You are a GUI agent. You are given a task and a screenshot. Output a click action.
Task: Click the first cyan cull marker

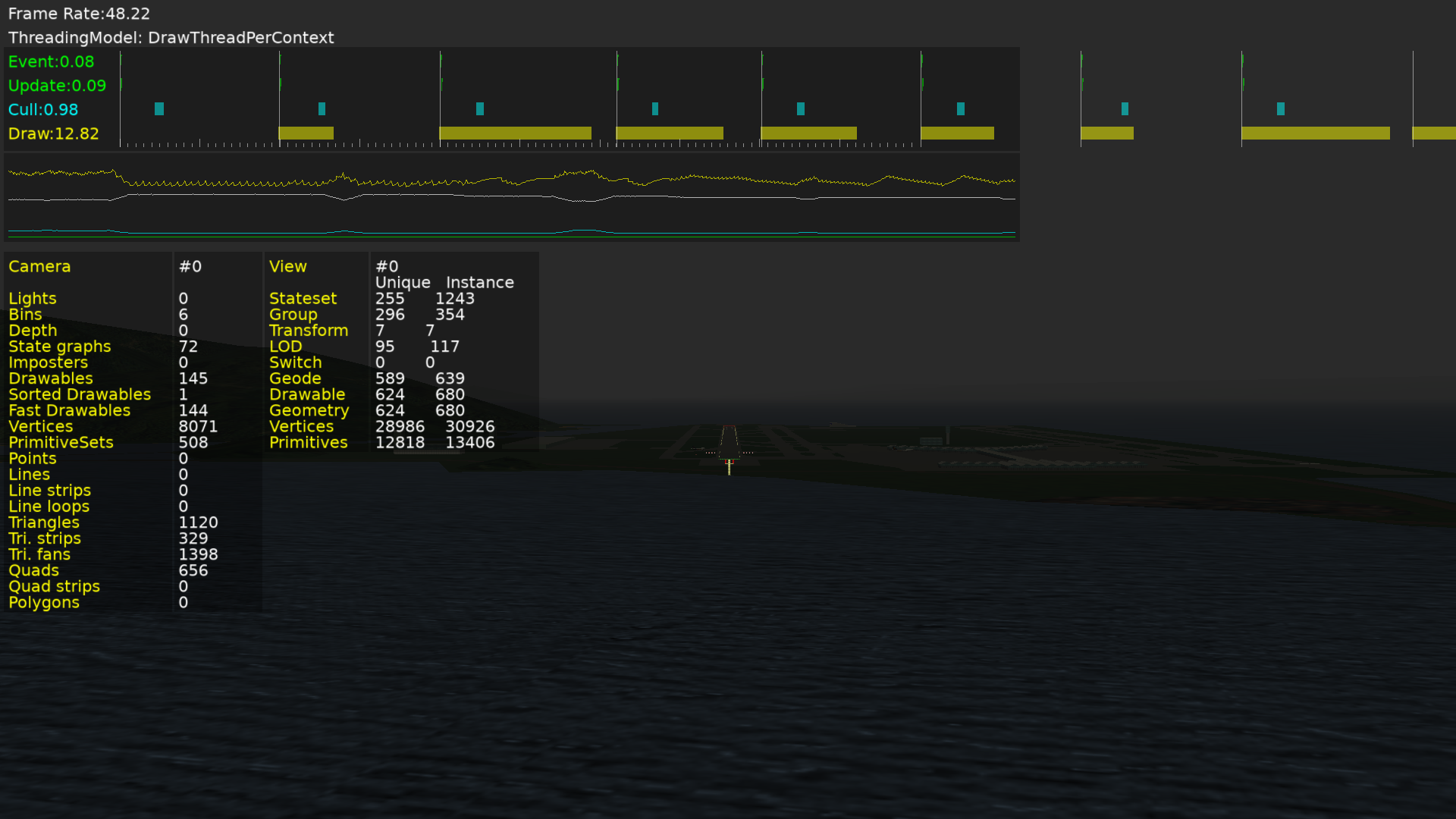(159, 109)
